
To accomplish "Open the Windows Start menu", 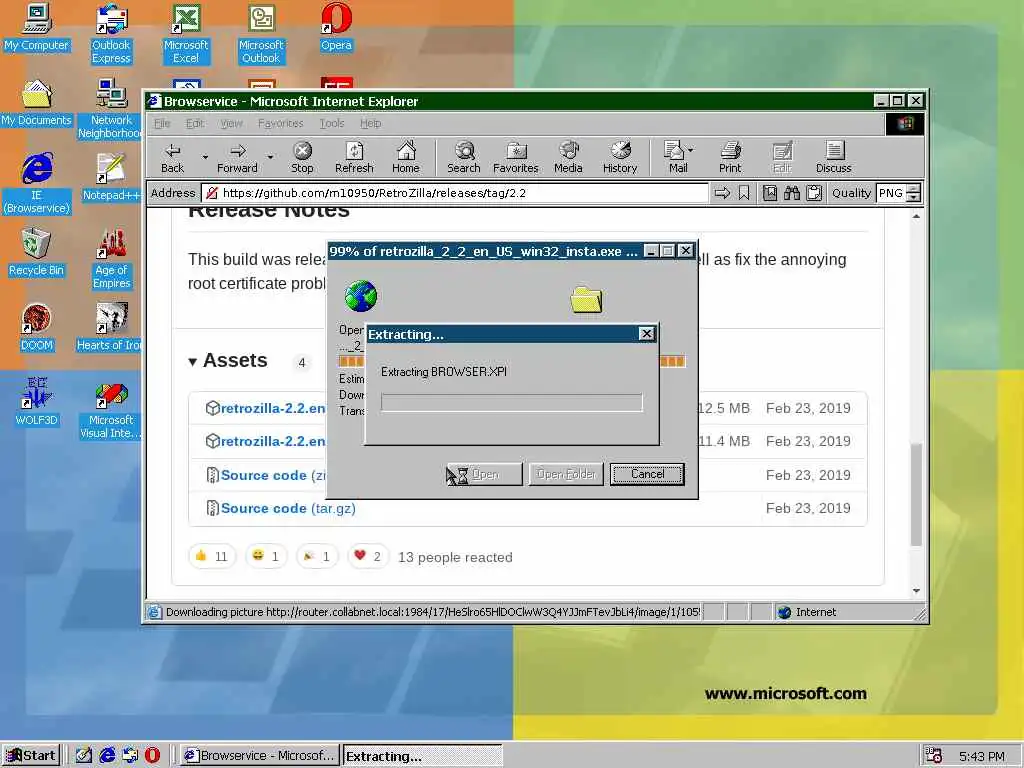I will click(x=31, y=756).
